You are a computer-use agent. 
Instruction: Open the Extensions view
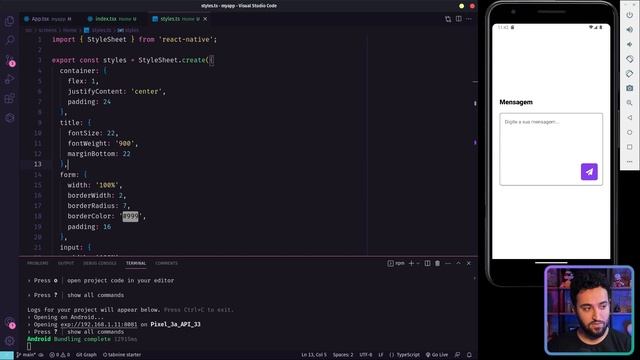point(9,98)
